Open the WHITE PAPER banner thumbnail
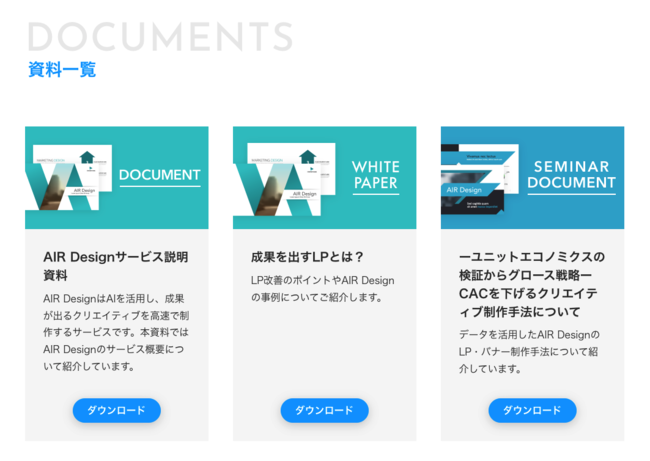The width and height of the screenshot is (650, 461). pyautogui.click(x=325, y=177)
